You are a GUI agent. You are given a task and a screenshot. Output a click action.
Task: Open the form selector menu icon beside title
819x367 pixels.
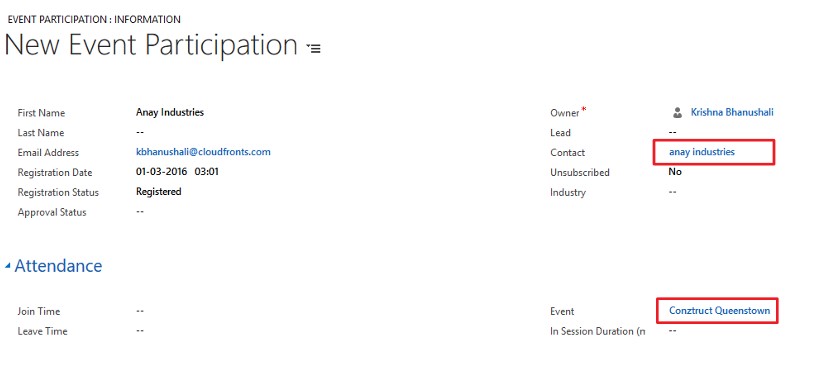[313, 49]
